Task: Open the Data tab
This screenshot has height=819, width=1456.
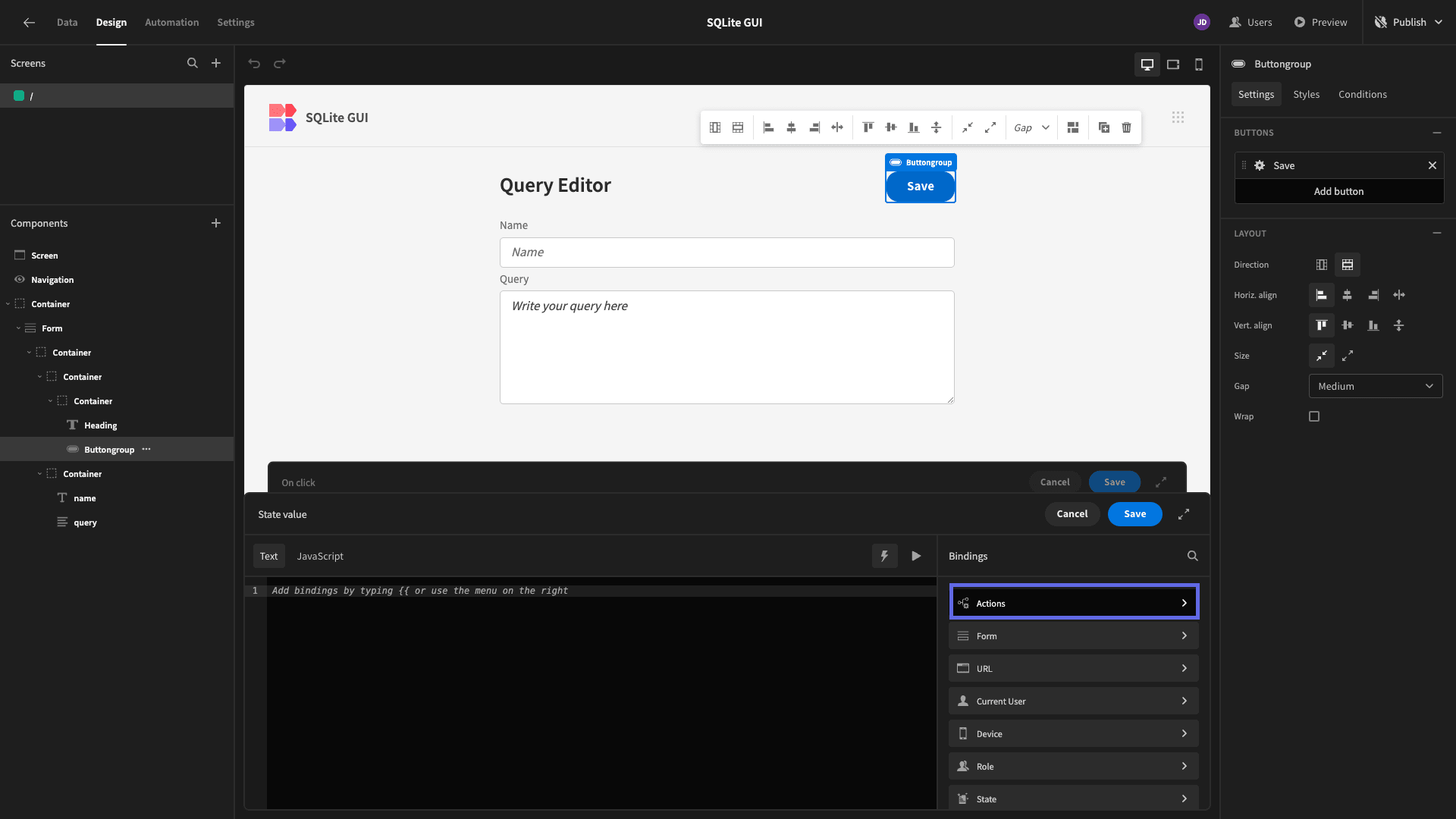Action: 67,22
